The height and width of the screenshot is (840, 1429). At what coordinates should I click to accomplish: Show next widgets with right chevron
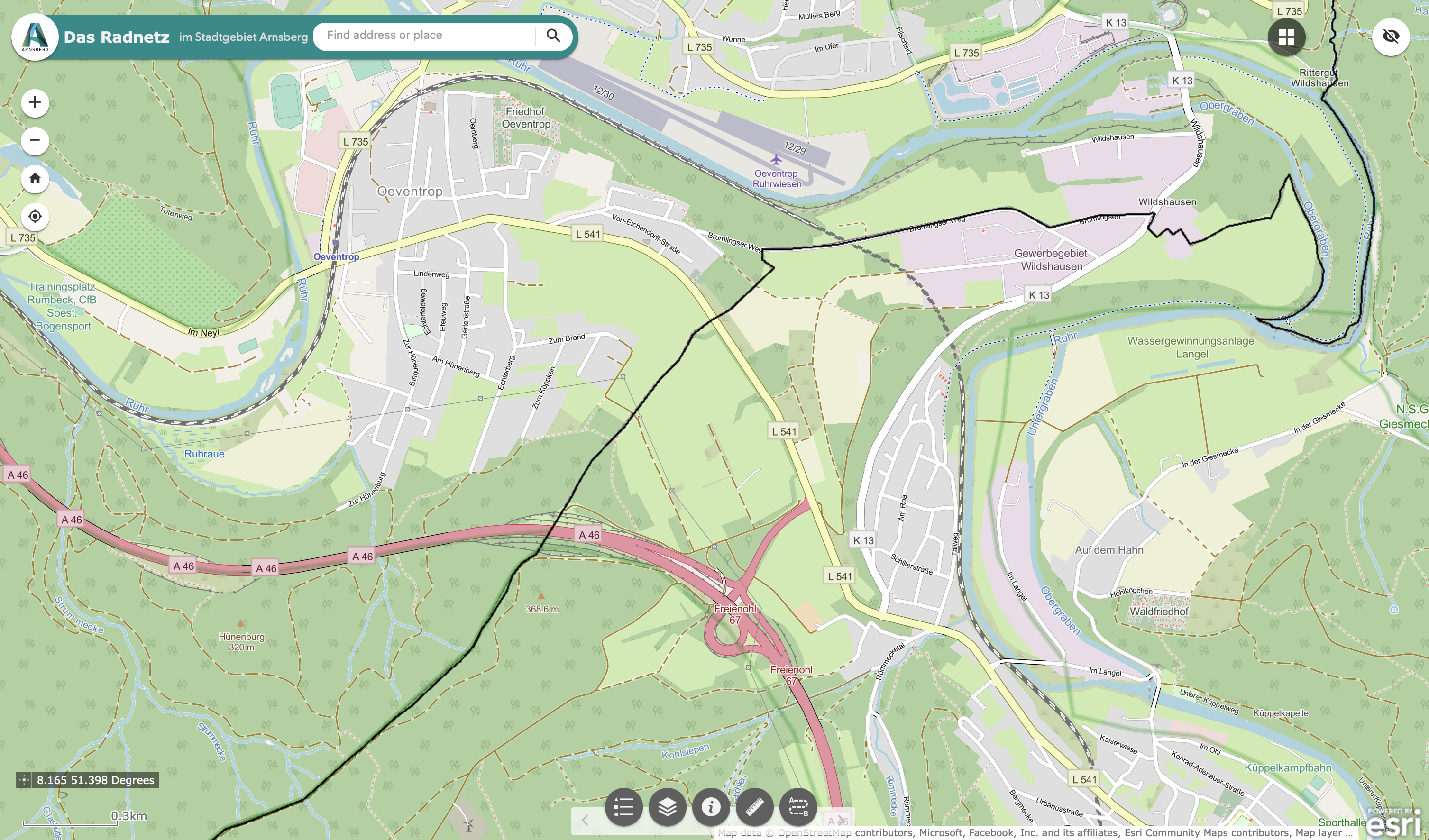tap(841, 820)
